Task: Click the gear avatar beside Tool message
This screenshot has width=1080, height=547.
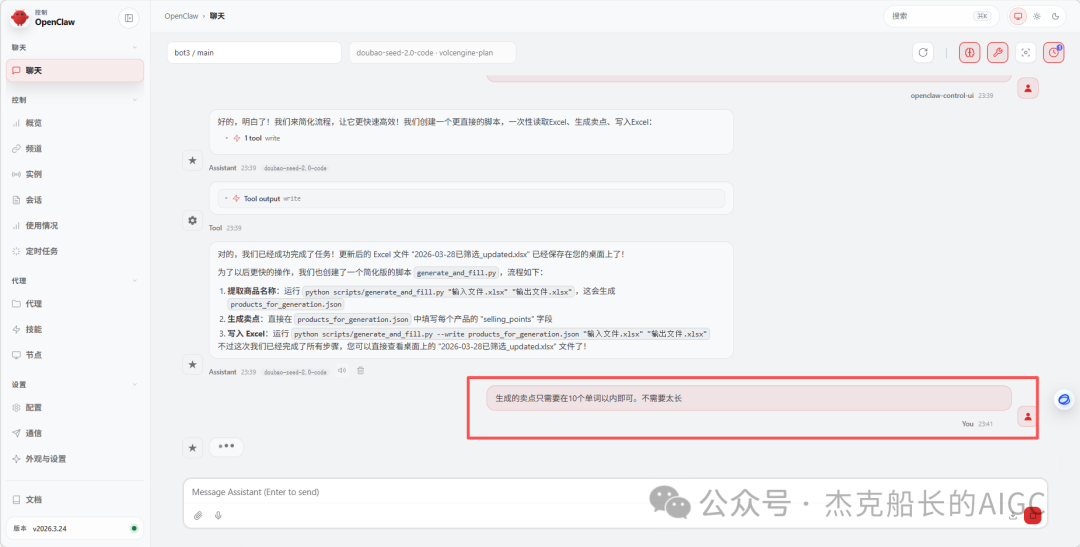Action: pyautogui.click(x=192, y=220)
